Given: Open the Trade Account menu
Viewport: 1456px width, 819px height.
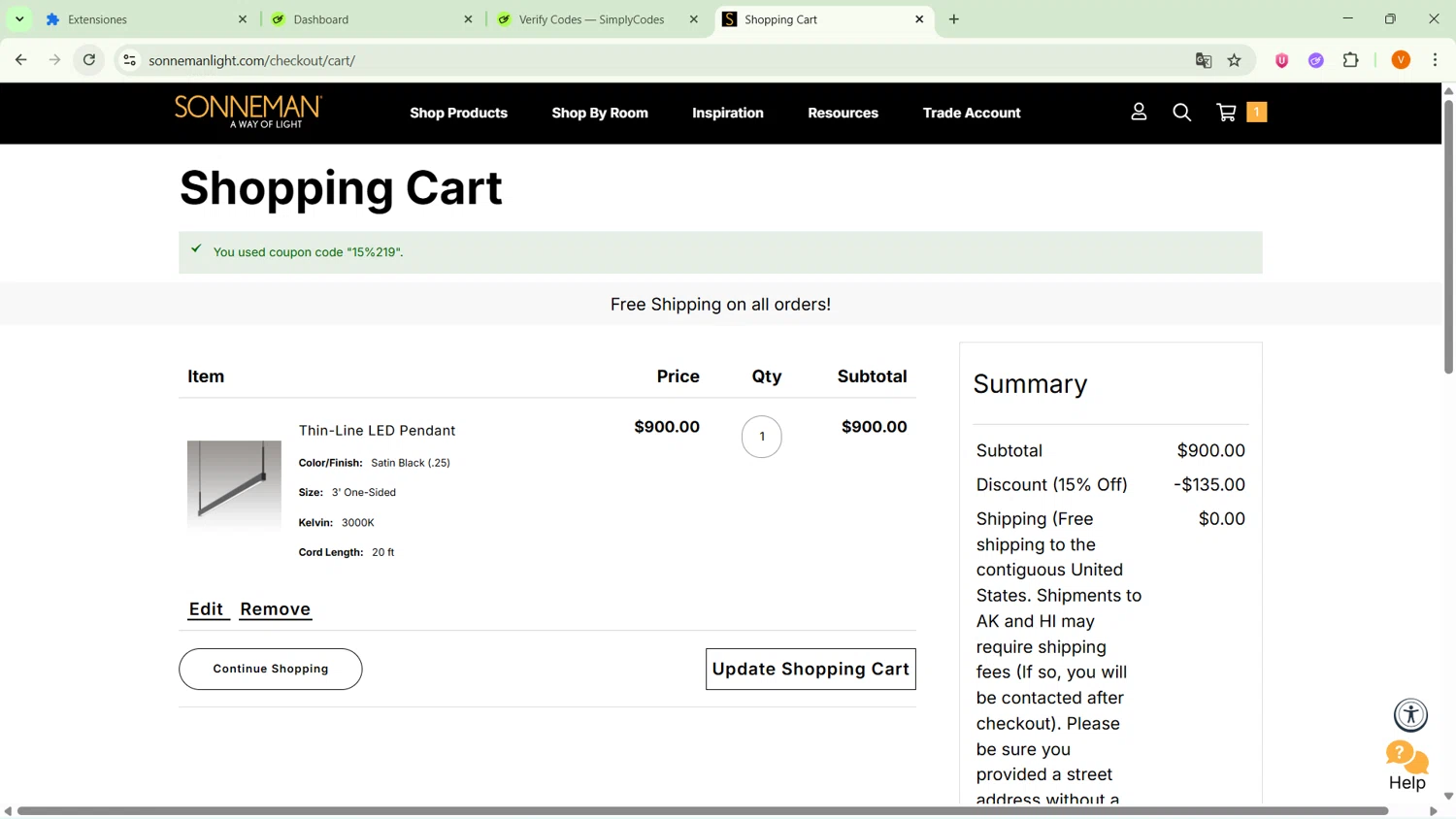Looking at the screenshot, I should point(972,113).
